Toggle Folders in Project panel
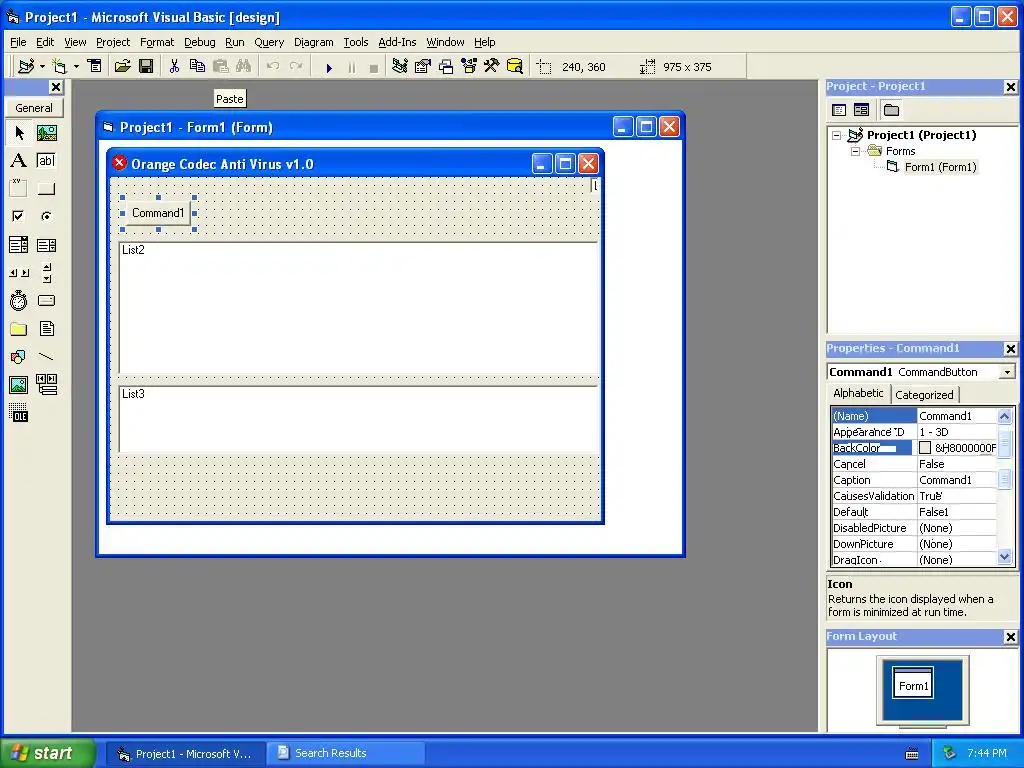 click(891, 110)
